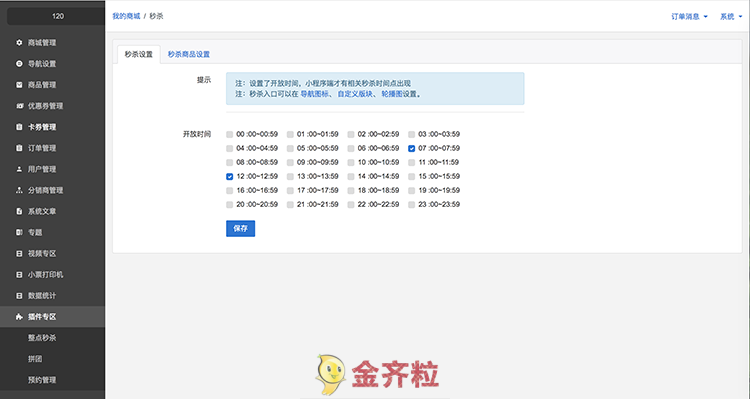The height and width of the screenshot is (399, 750).
Task: Select the 18:00~18:59 checkbox
Action: click(x=351, y=190)
